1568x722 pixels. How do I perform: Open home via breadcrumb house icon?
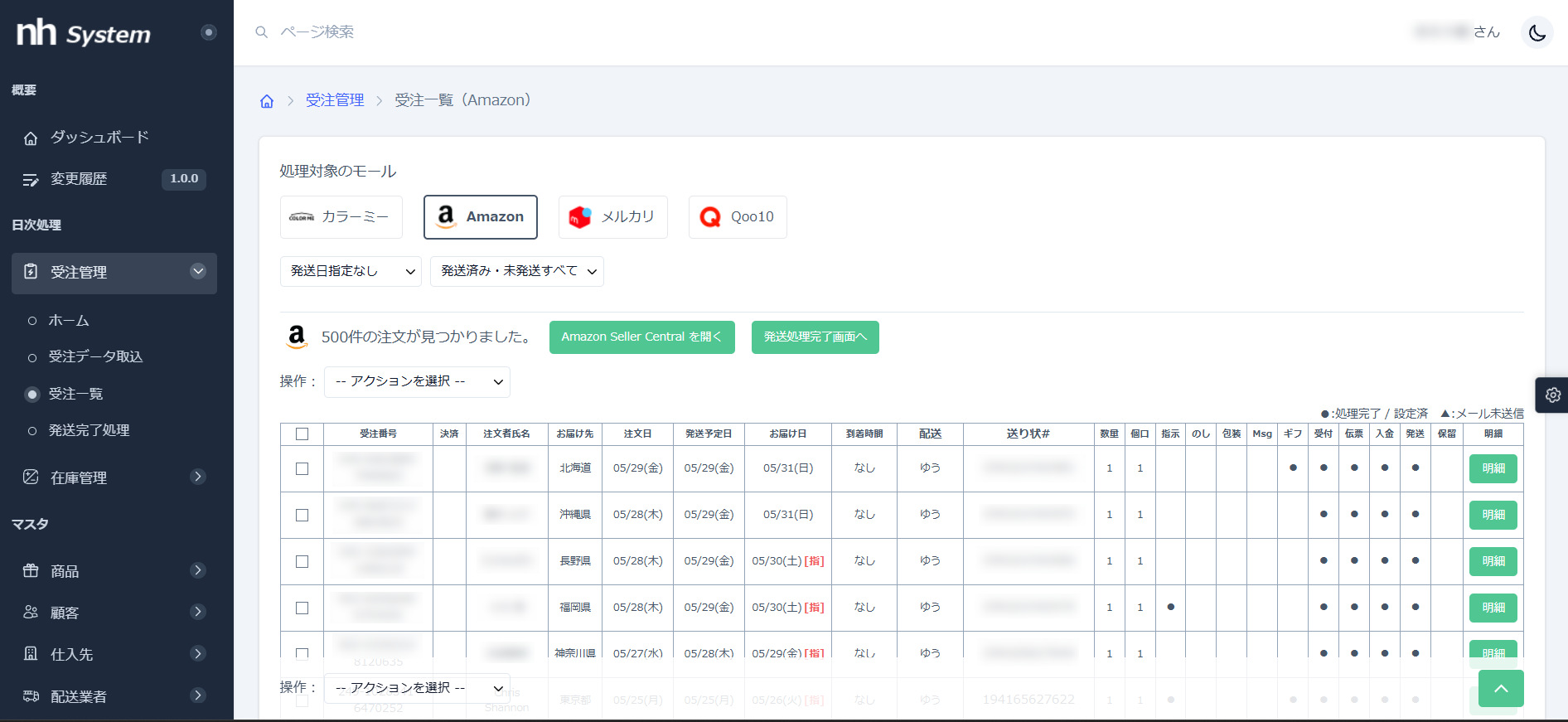coord(267,101)
